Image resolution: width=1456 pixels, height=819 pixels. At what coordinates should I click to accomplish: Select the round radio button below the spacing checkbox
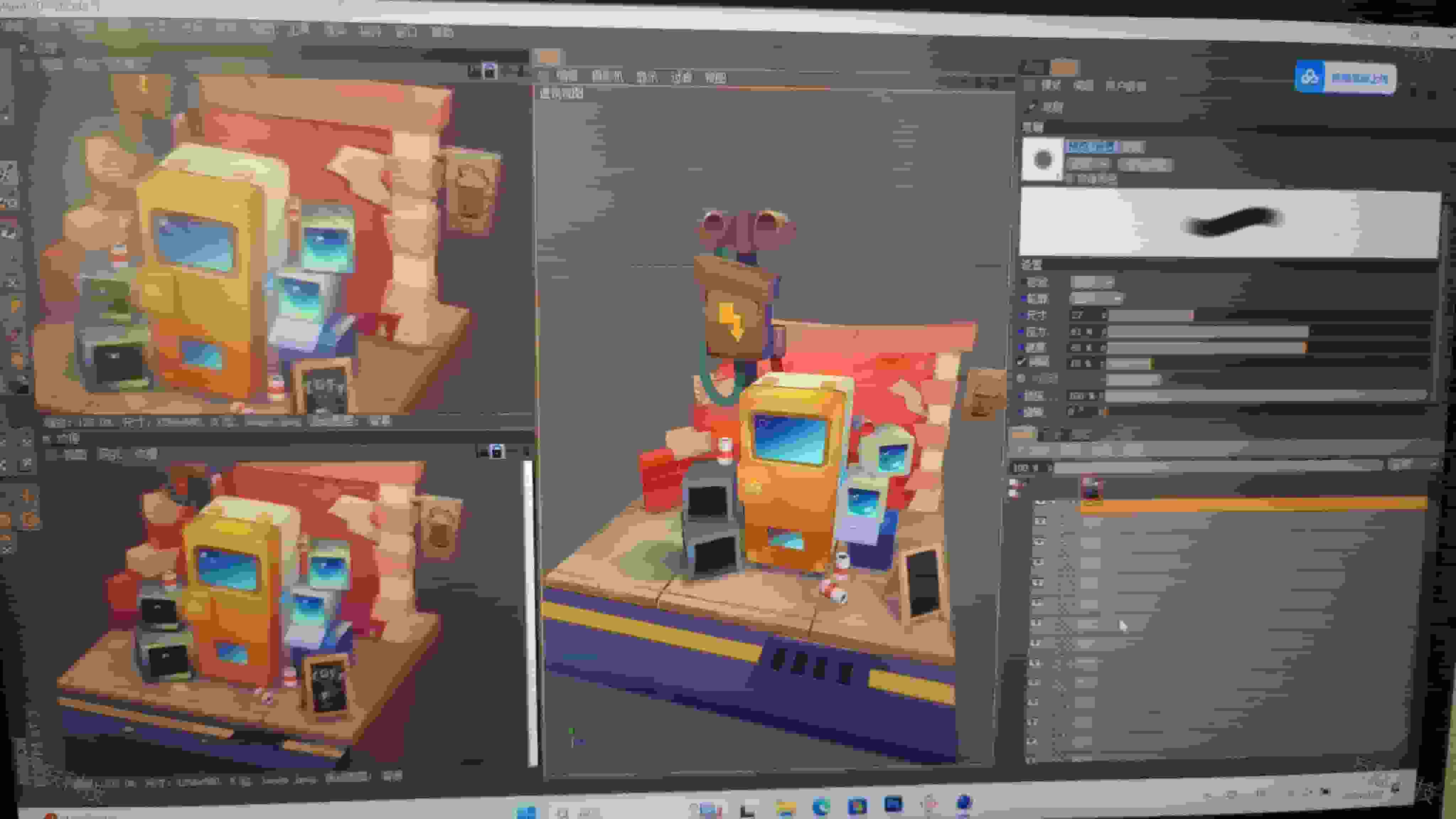click(1021, 378)
